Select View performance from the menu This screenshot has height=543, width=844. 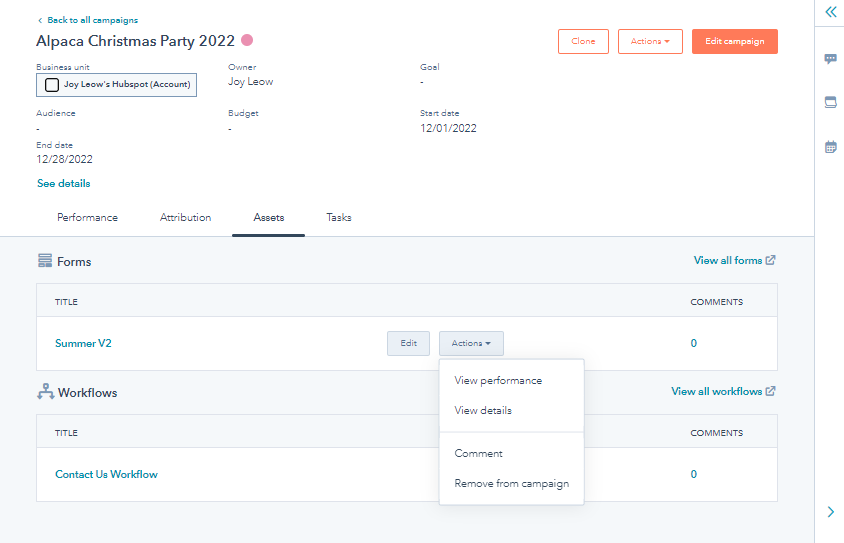click(x=498, y=380)
